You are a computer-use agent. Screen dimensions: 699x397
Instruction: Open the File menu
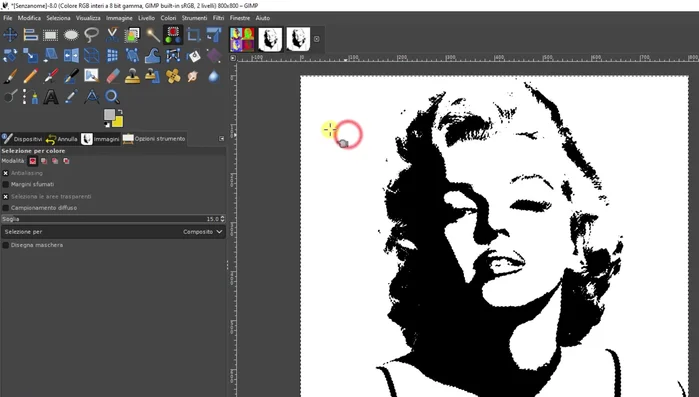pyautogui.click(x=8, y=18)
